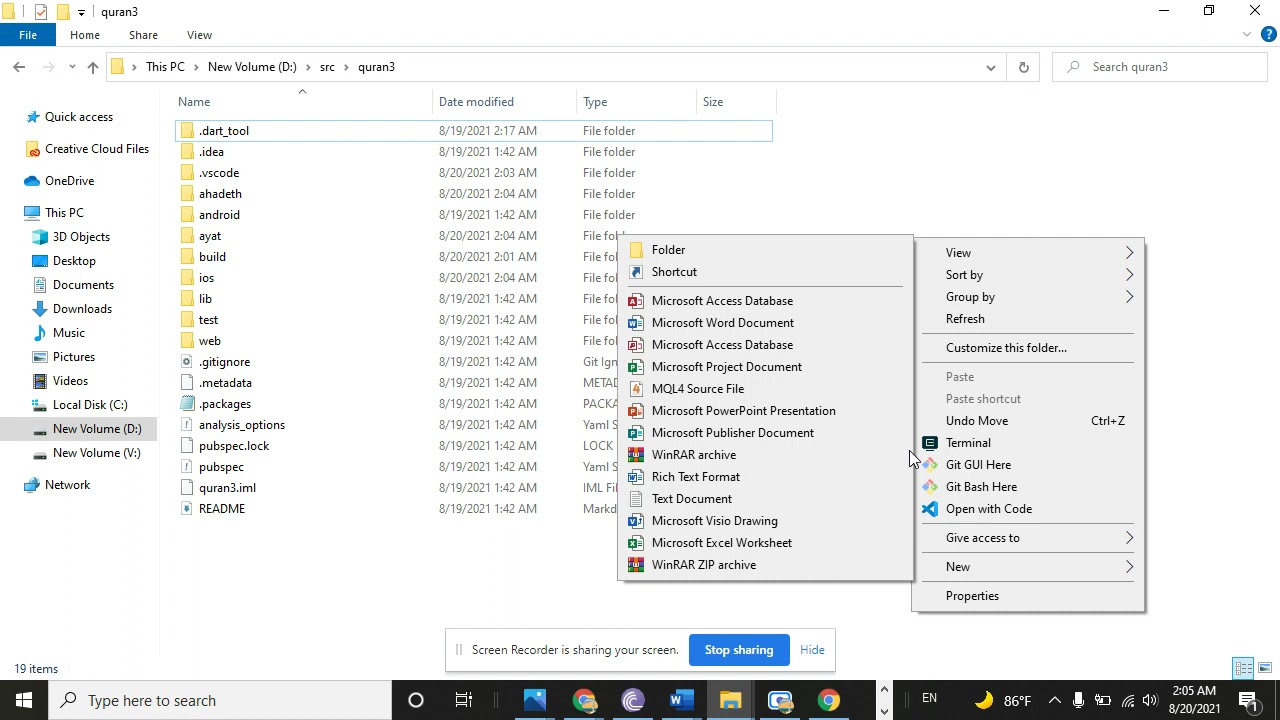1280x720 pixels.
Task: Open address bar history dropdown
Action: 990,67
